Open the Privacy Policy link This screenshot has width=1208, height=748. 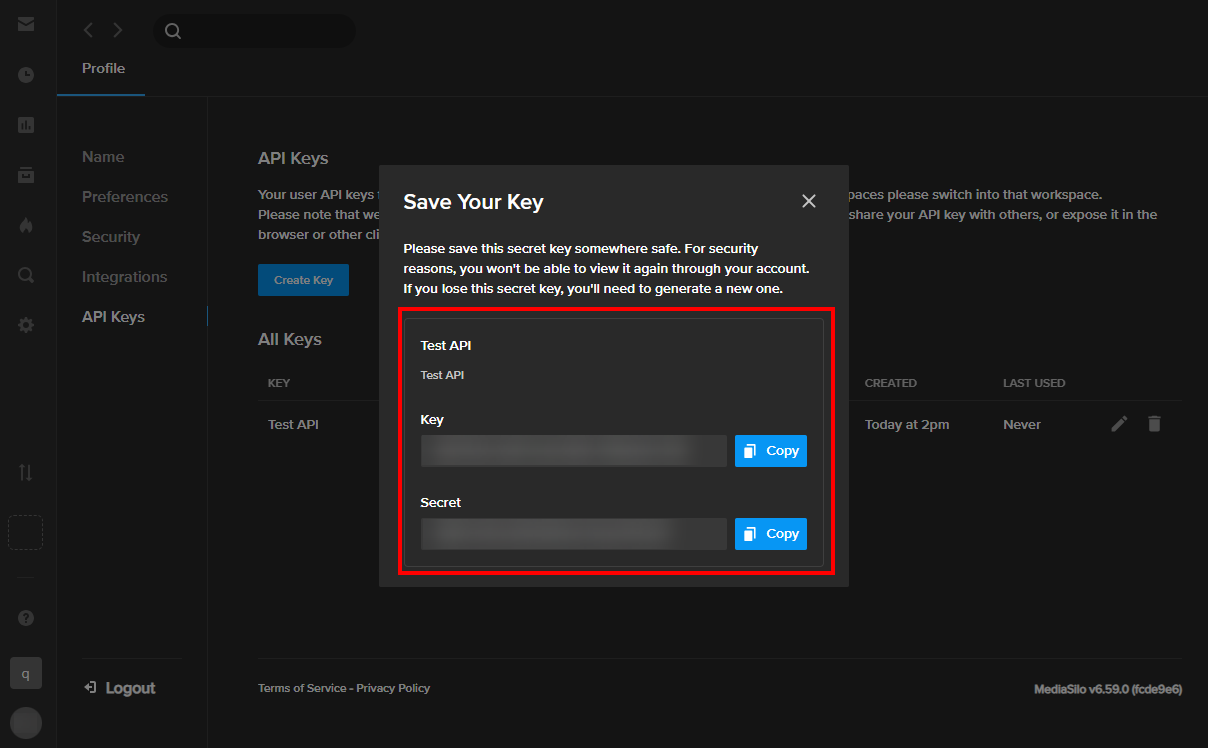393,688
